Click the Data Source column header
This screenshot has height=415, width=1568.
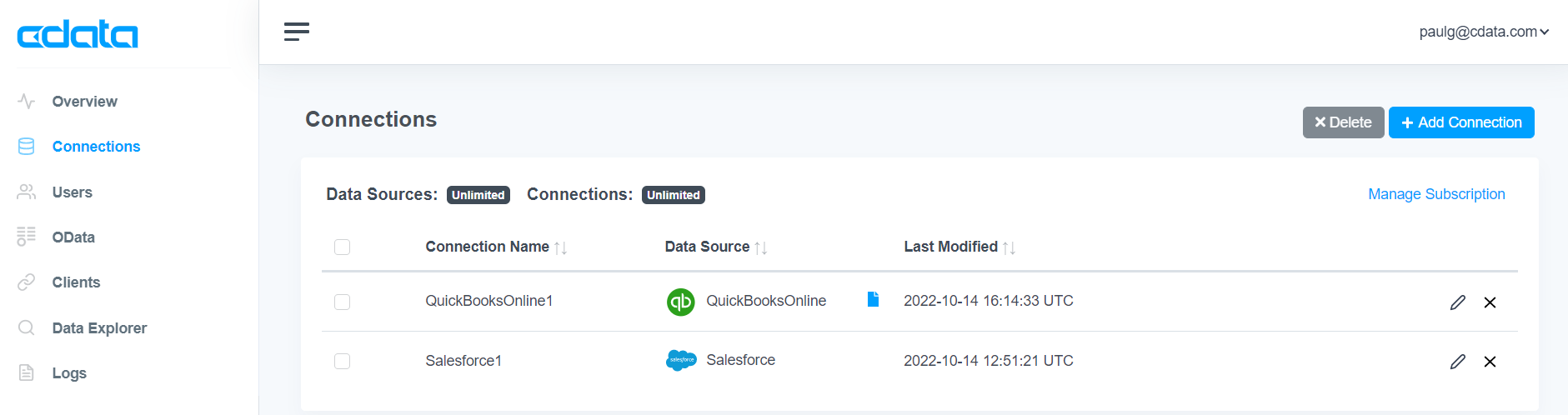coord(707,247)
